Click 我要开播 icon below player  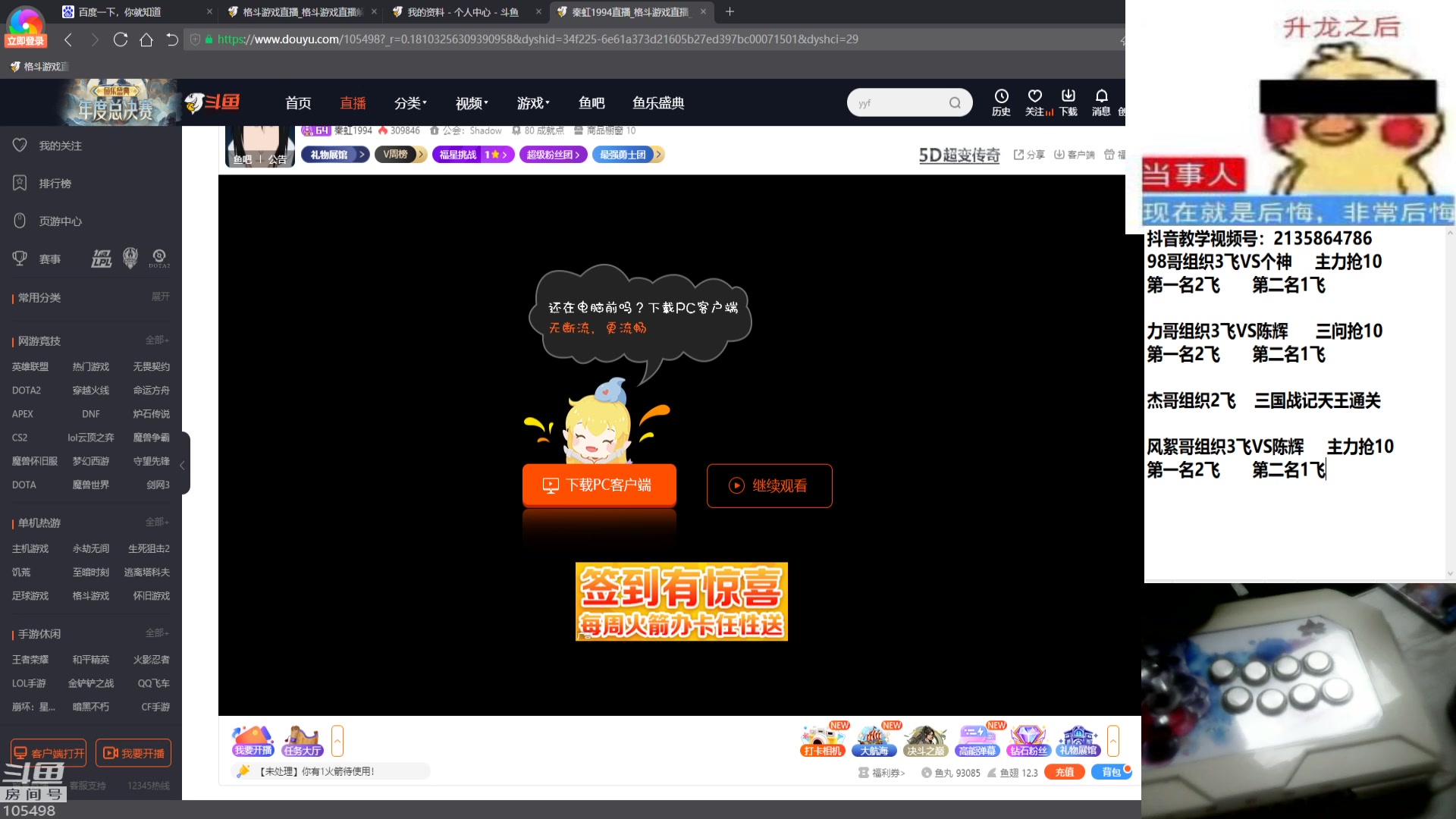253,741
